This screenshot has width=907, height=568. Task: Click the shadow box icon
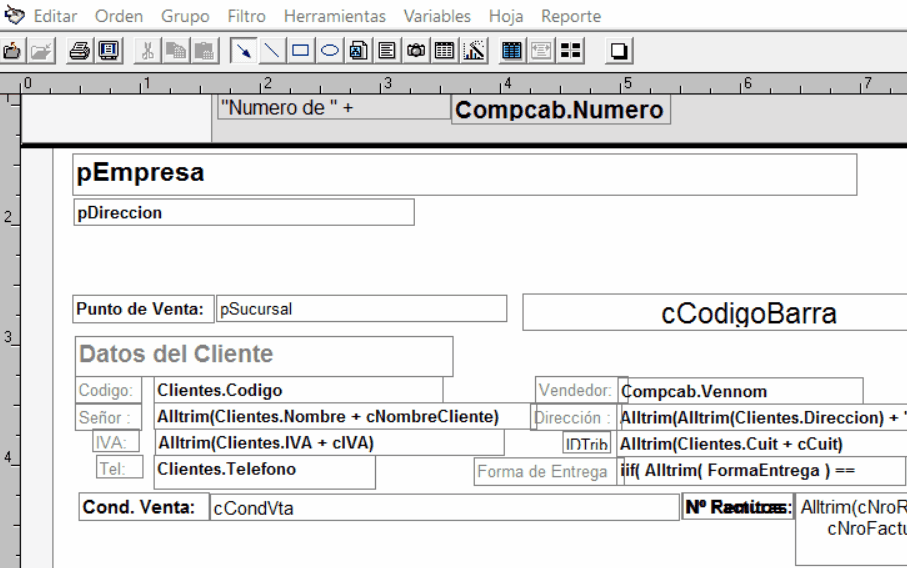click(x=619, y=51)
